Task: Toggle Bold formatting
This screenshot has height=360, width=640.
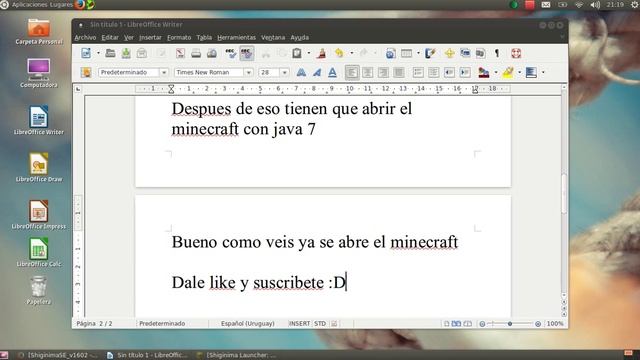Action: pos(301,72)
